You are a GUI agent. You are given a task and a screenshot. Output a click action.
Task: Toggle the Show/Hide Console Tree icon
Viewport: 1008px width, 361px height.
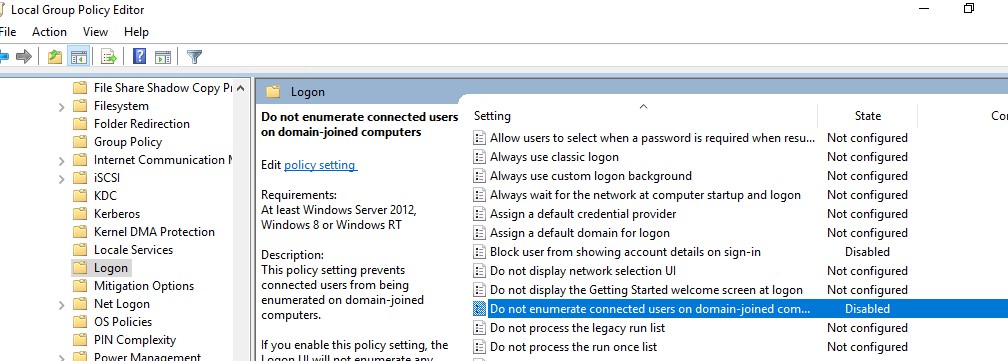coord(79,57)
